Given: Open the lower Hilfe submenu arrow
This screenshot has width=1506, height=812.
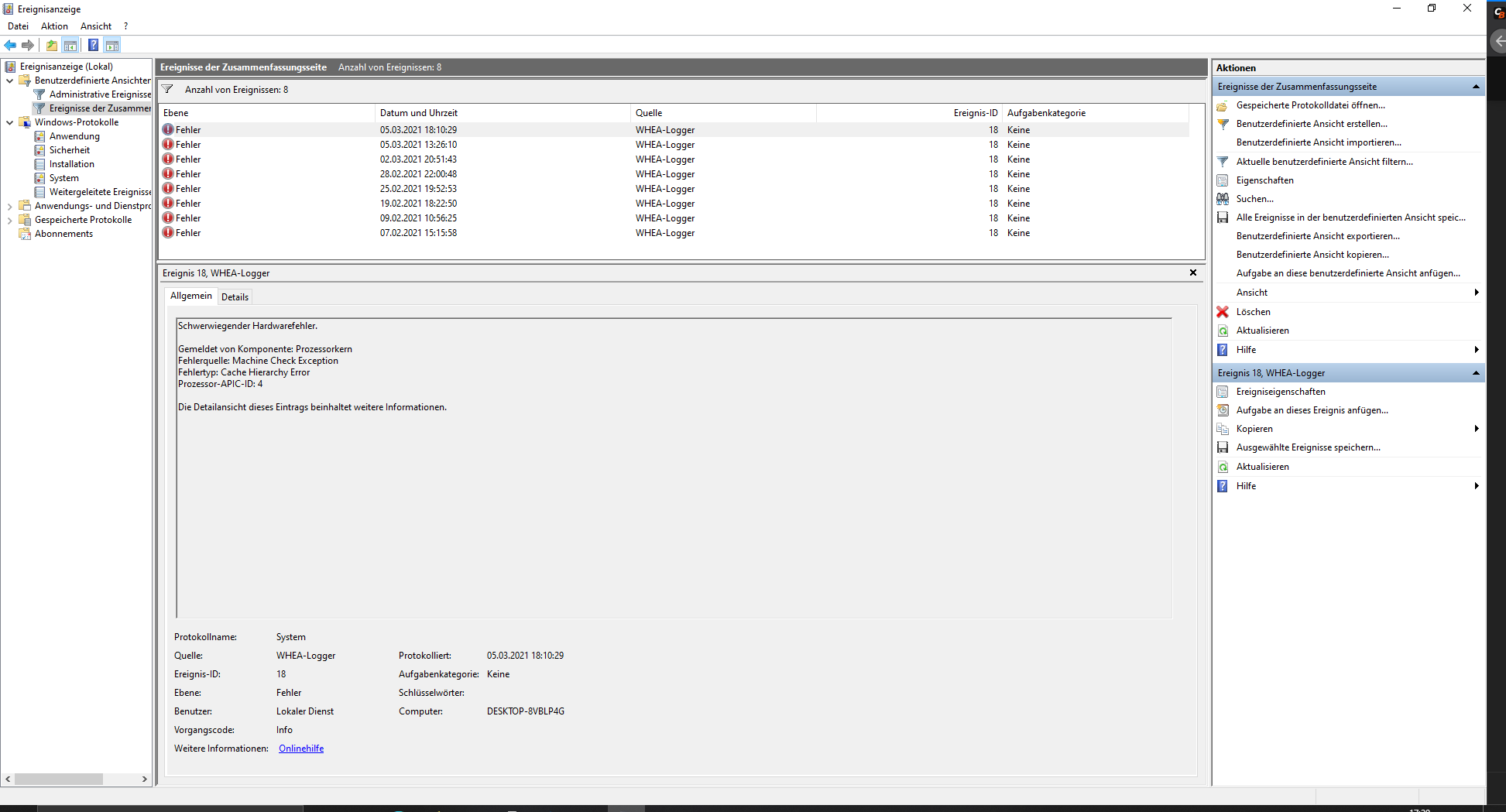Looking at the screenshot, I should pos(1477,486).
